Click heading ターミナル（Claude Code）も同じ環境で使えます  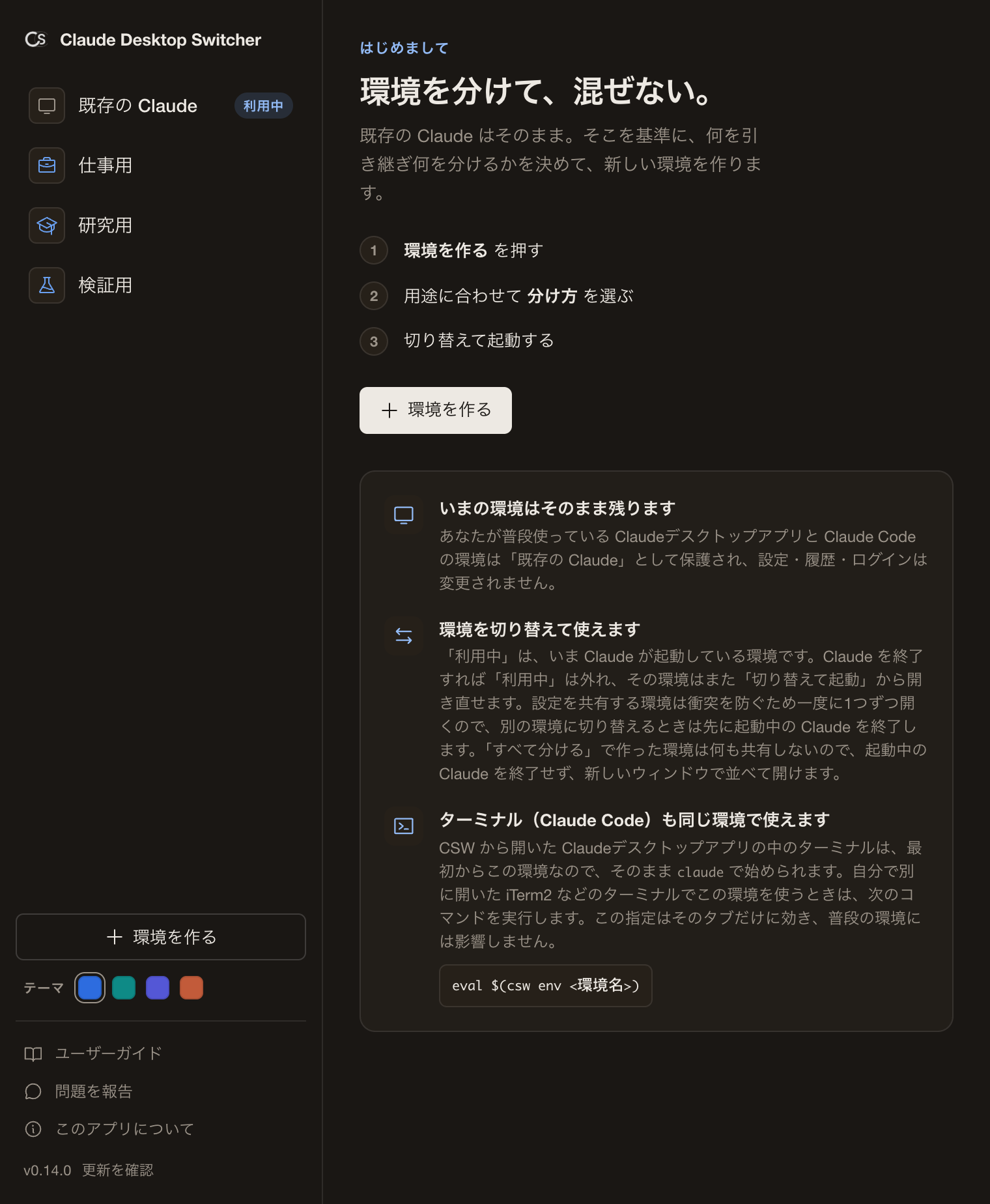point(635,820)
